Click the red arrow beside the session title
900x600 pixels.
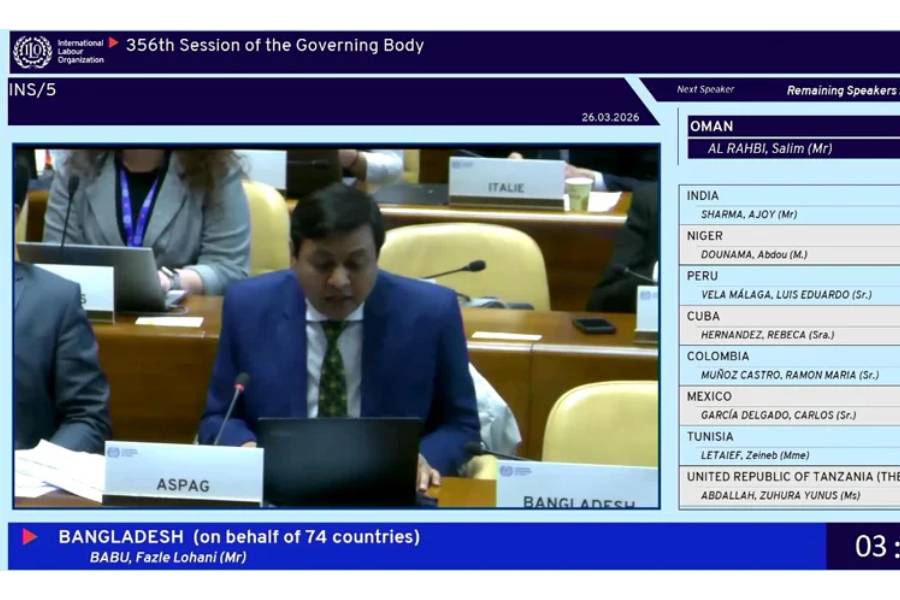coord(113,43)
